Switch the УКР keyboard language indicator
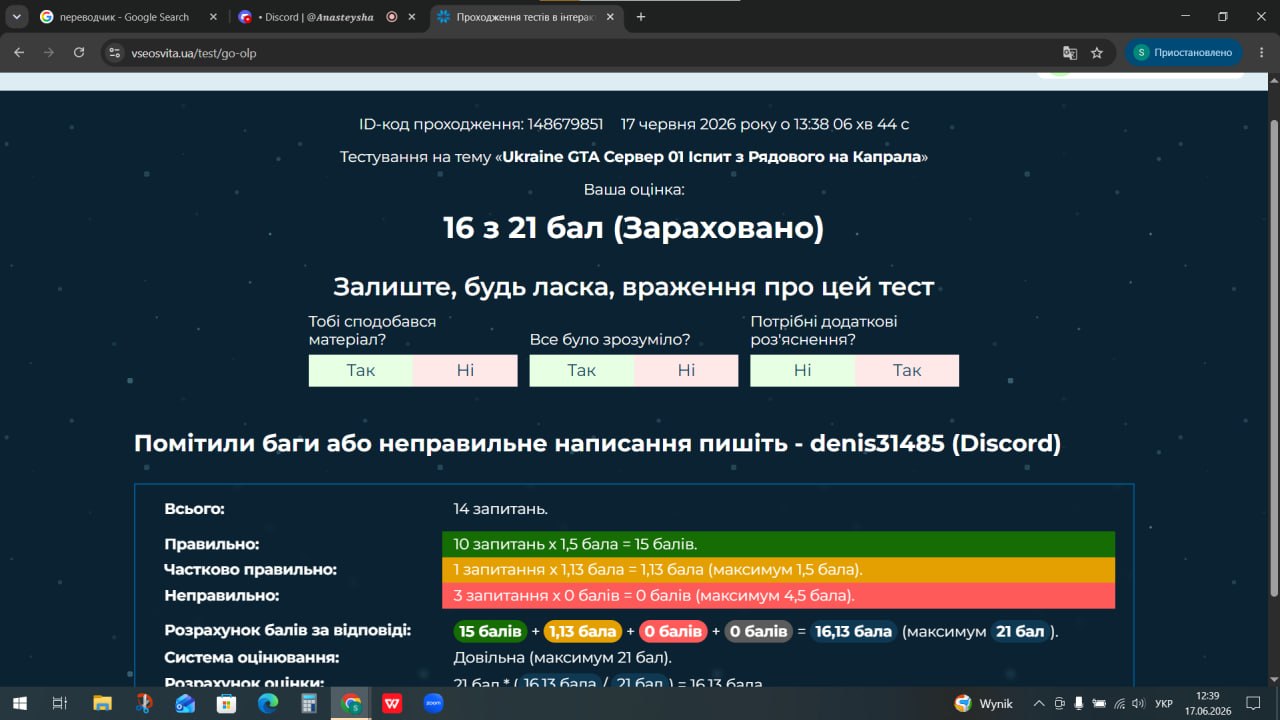Image resolution: width=1280 pixels, height=720 pixels. tap(1163, 703)
